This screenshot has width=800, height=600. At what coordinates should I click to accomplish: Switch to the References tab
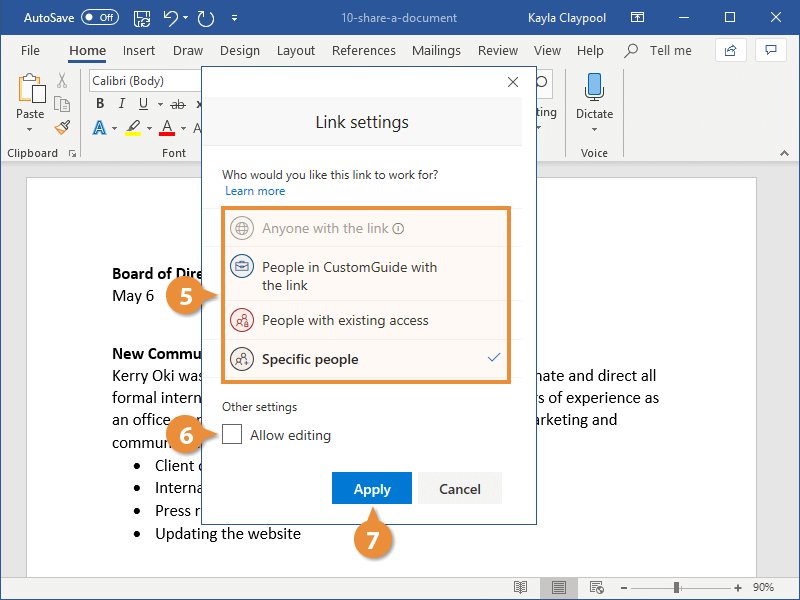[364, 51]
